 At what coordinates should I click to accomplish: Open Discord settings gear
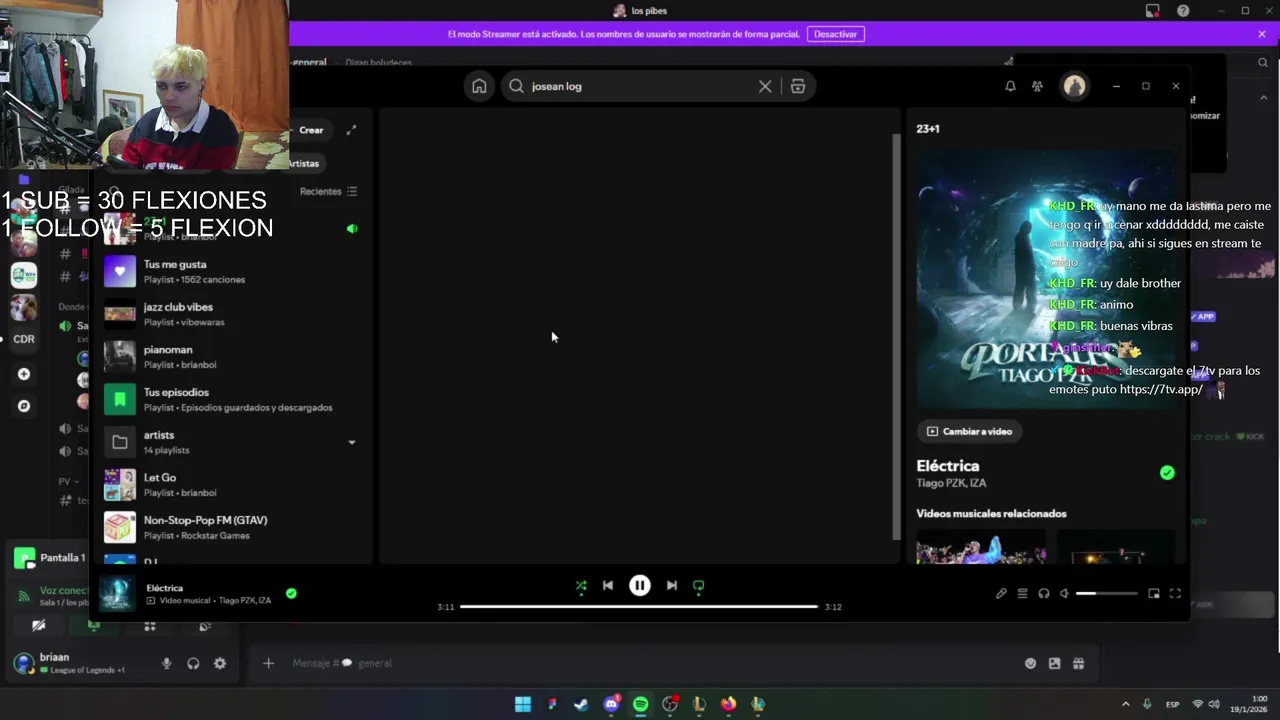point(220,663)
